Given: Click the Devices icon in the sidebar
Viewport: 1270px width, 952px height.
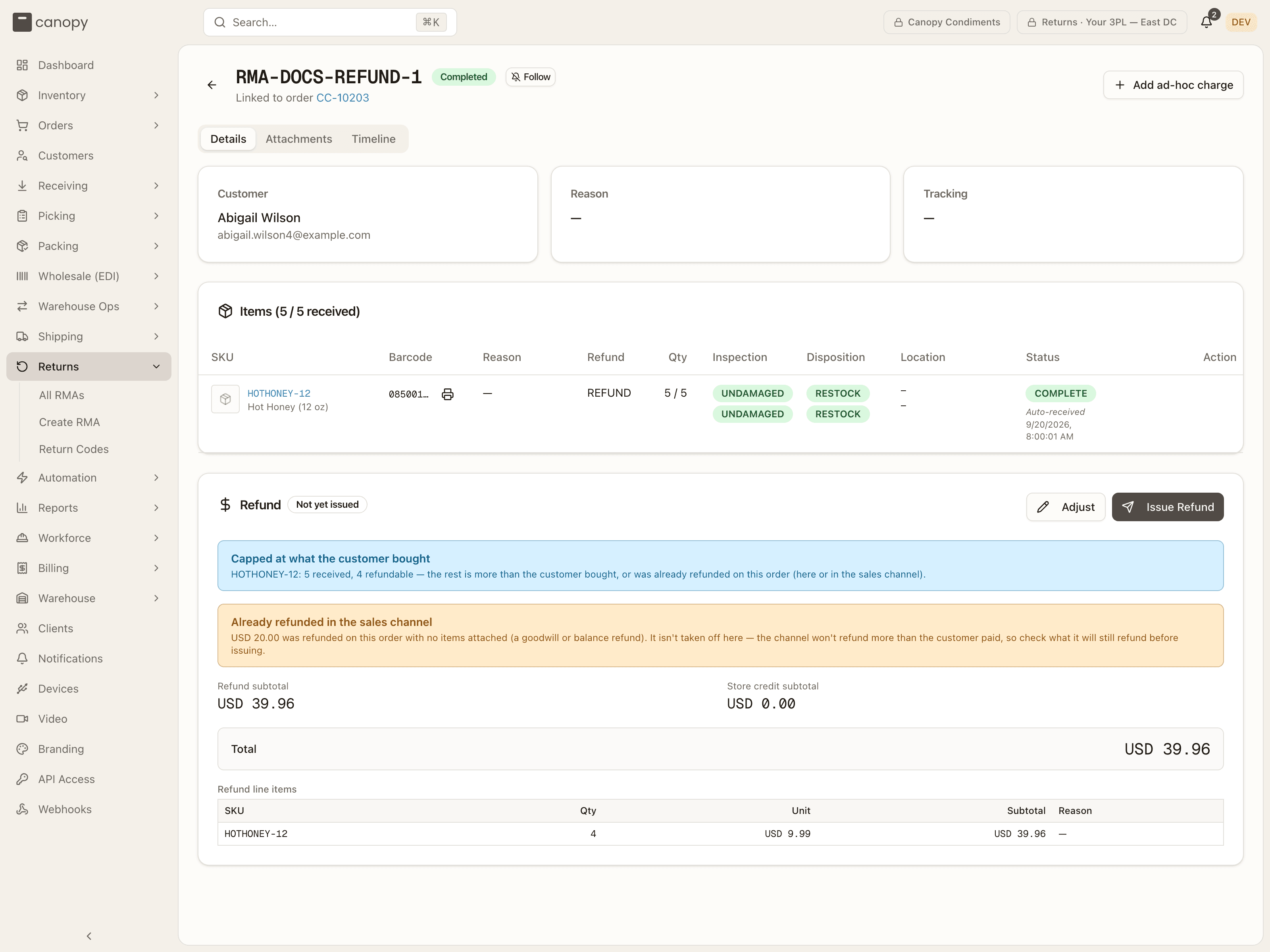Looking at the screenshot, I should point(22,689).
